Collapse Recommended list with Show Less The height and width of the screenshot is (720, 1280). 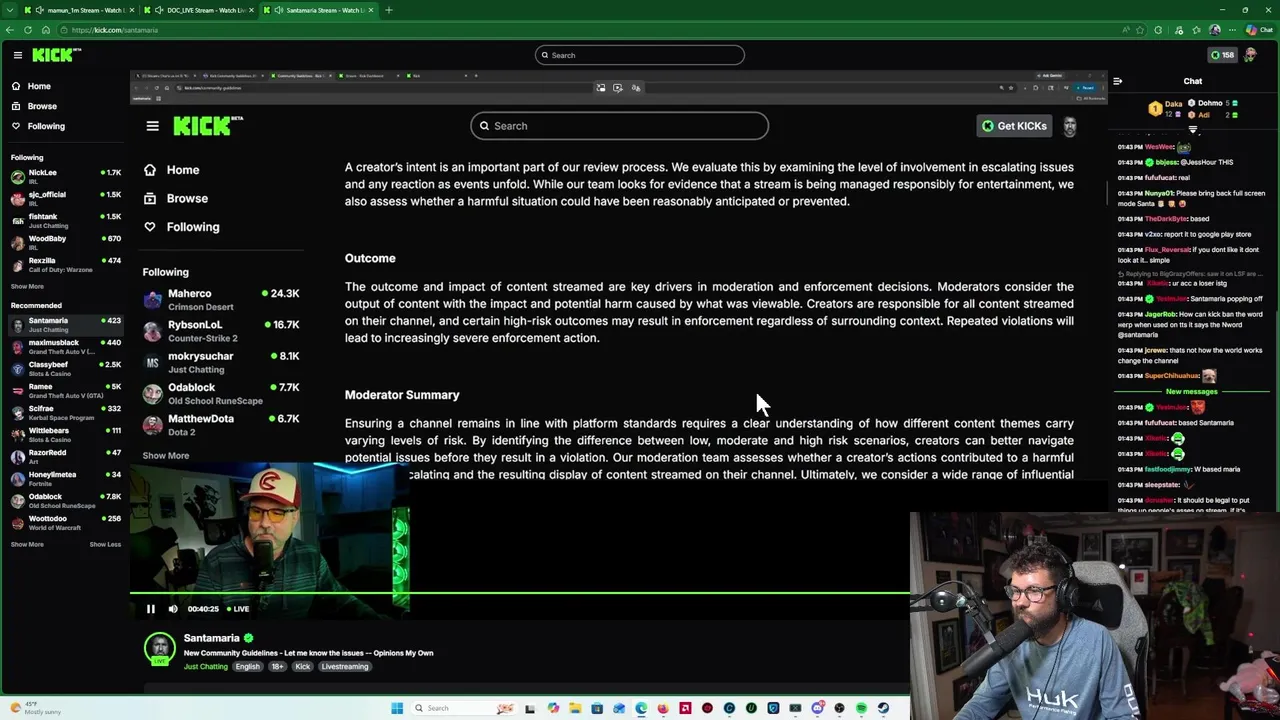click(105, 544)
